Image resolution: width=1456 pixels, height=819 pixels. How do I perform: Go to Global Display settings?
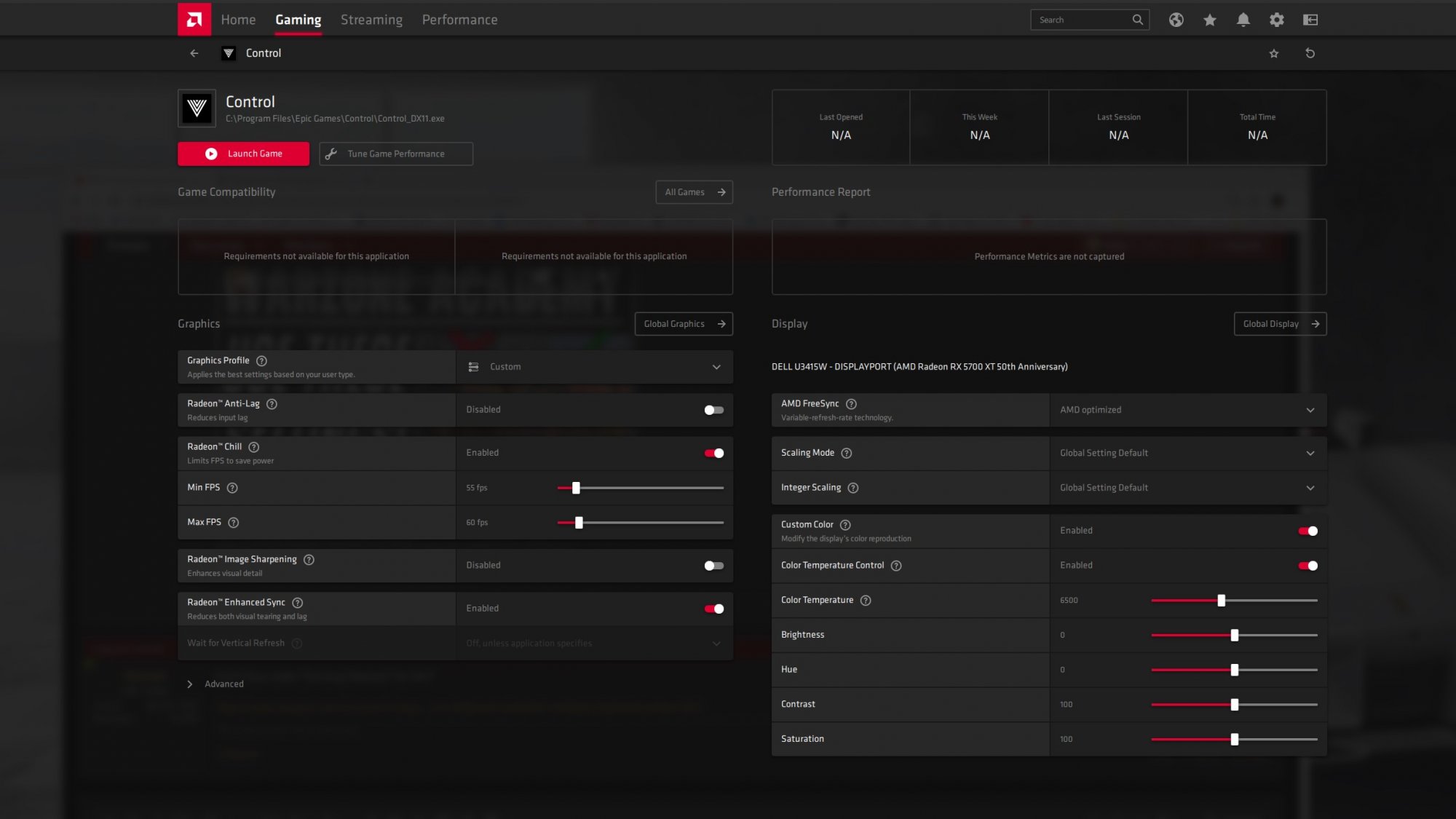(x=1280, y=324)
